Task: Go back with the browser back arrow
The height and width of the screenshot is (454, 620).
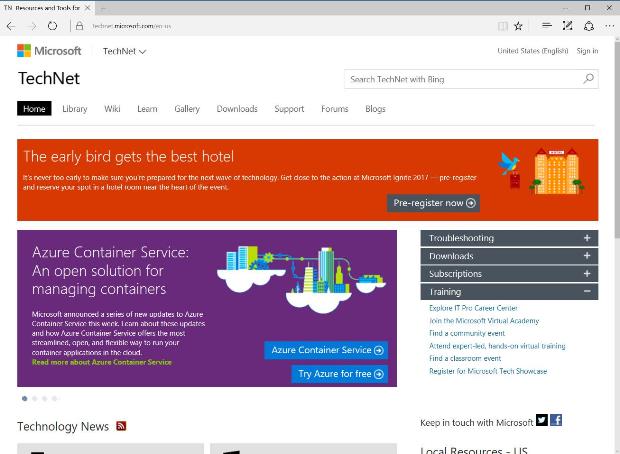Action: [x=11, y=26]
